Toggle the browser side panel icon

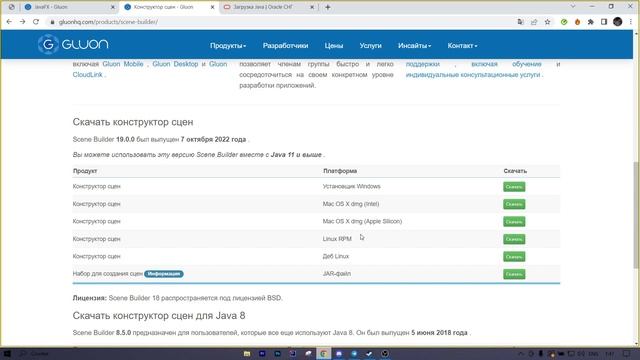(x=604, y=22)
